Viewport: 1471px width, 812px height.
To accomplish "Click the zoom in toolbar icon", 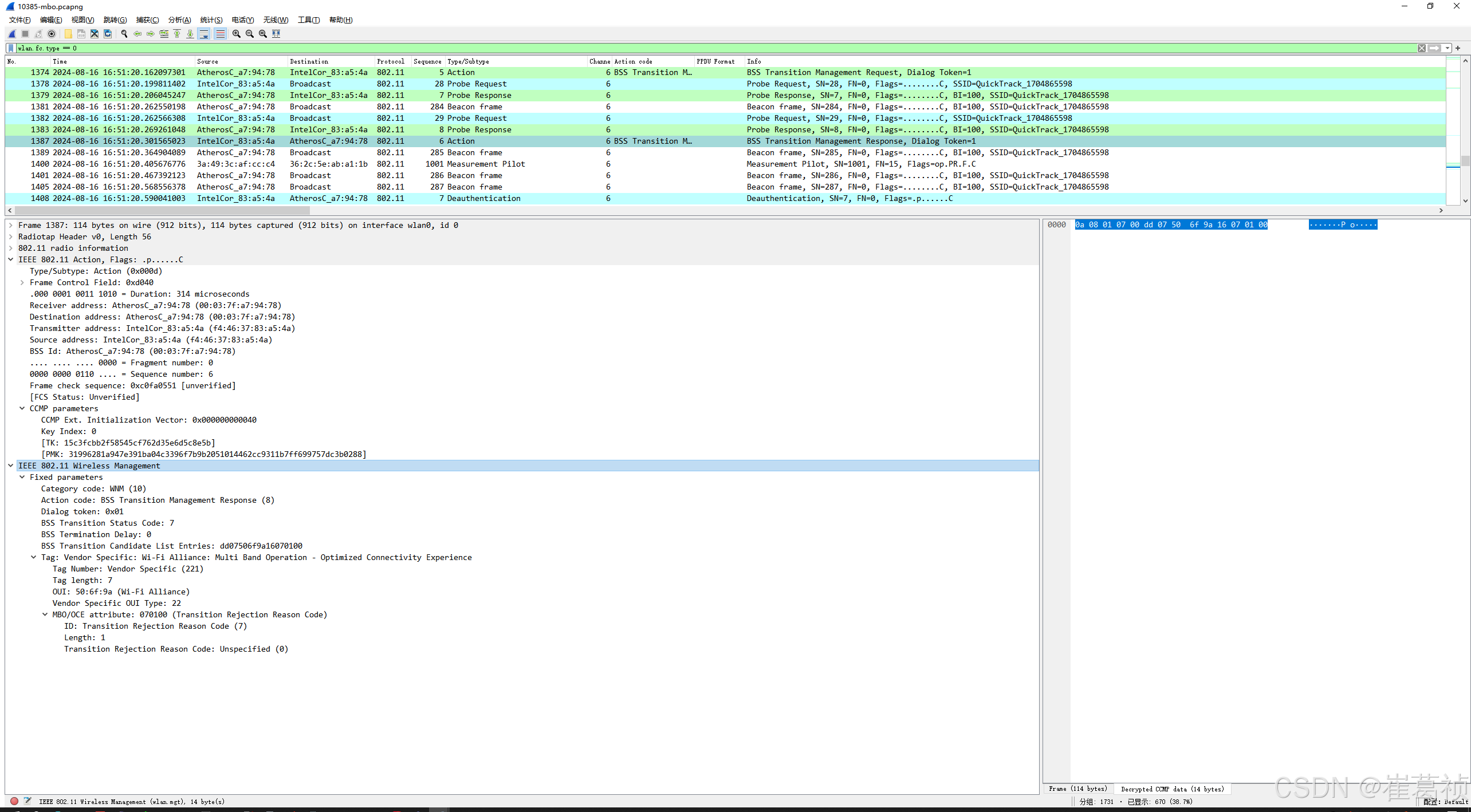I will click(x=236, y=34).
